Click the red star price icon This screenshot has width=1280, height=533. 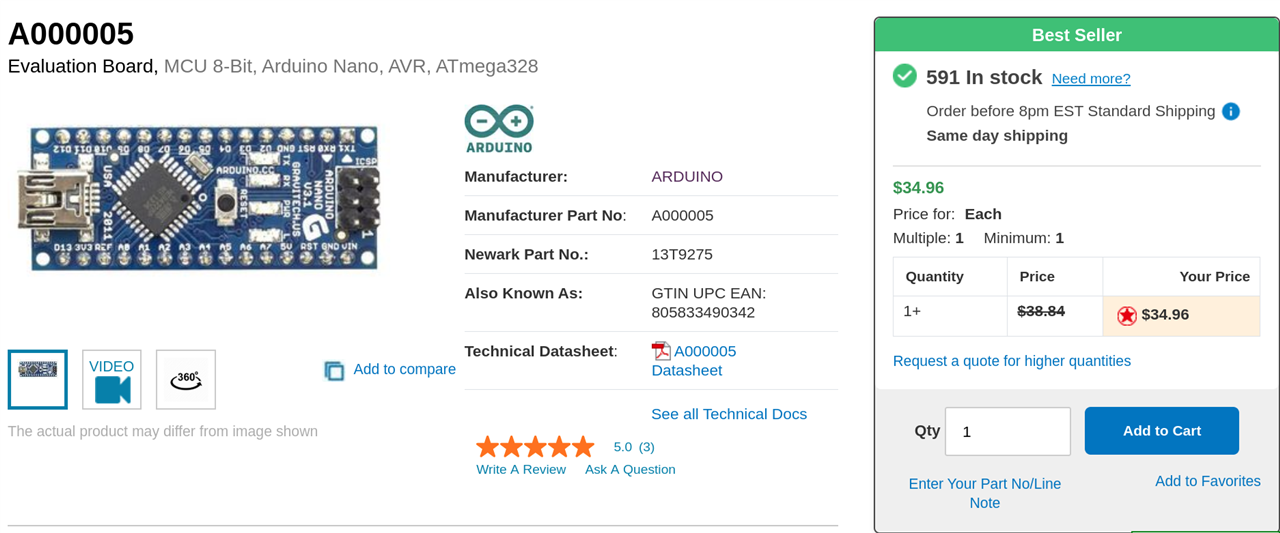coord(1127,315)
